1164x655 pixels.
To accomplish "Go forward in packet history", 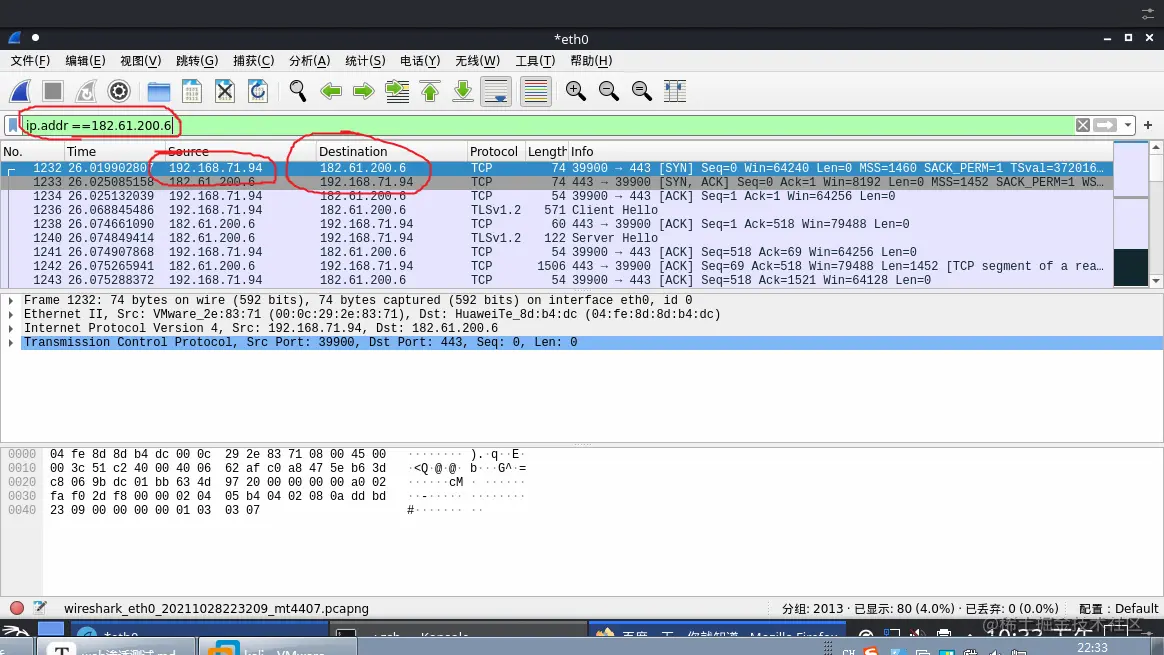I will [x=364, y=91].
